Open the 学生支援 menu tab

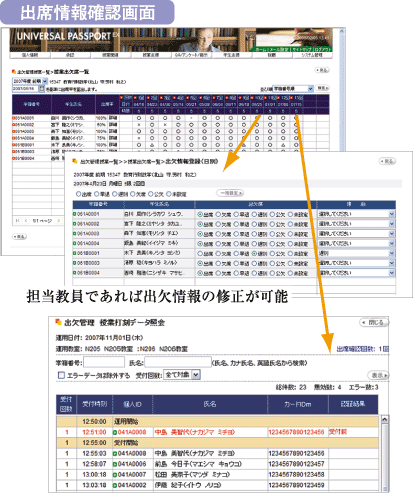231,55
